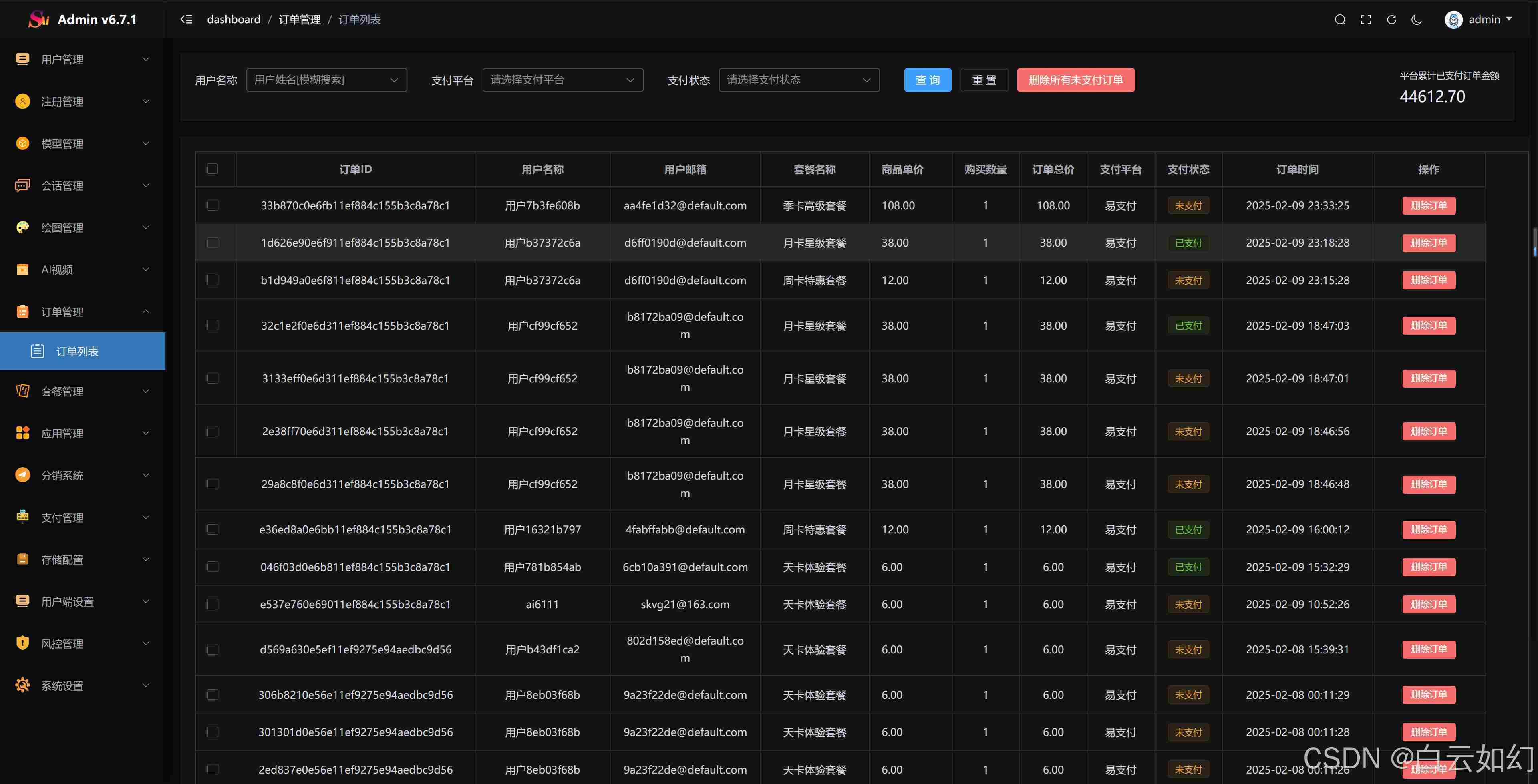1538x784 pixels.
Task: Click 删除所有未支付订单 button
Action: pos(1075,80)
